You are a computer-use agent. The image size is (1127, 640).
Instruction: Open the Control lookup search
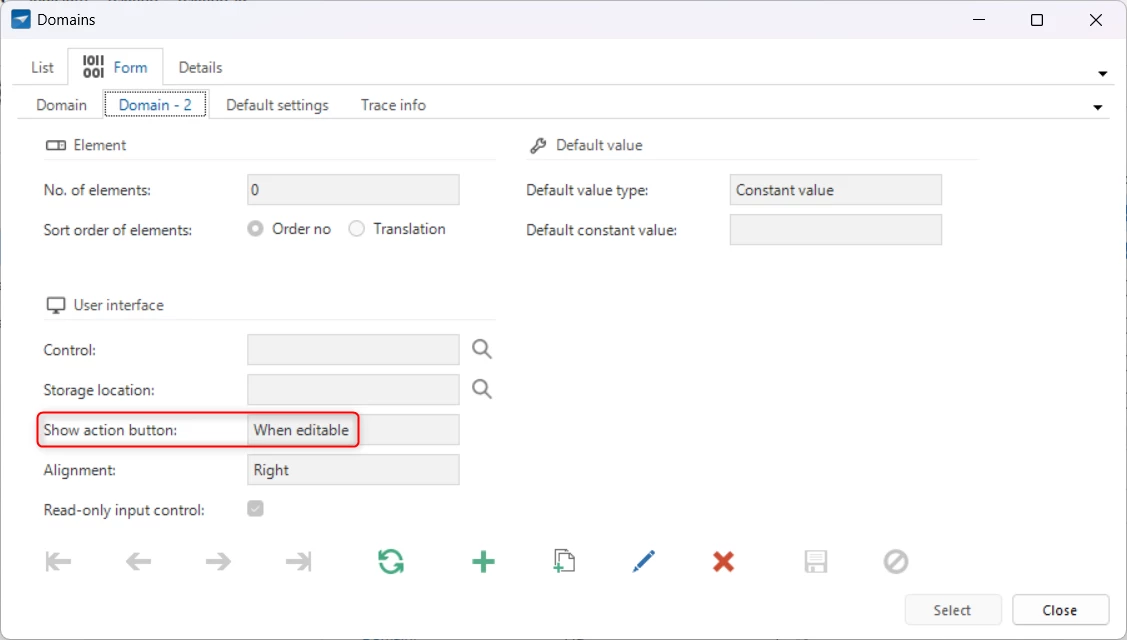click(x=482, y=349)
